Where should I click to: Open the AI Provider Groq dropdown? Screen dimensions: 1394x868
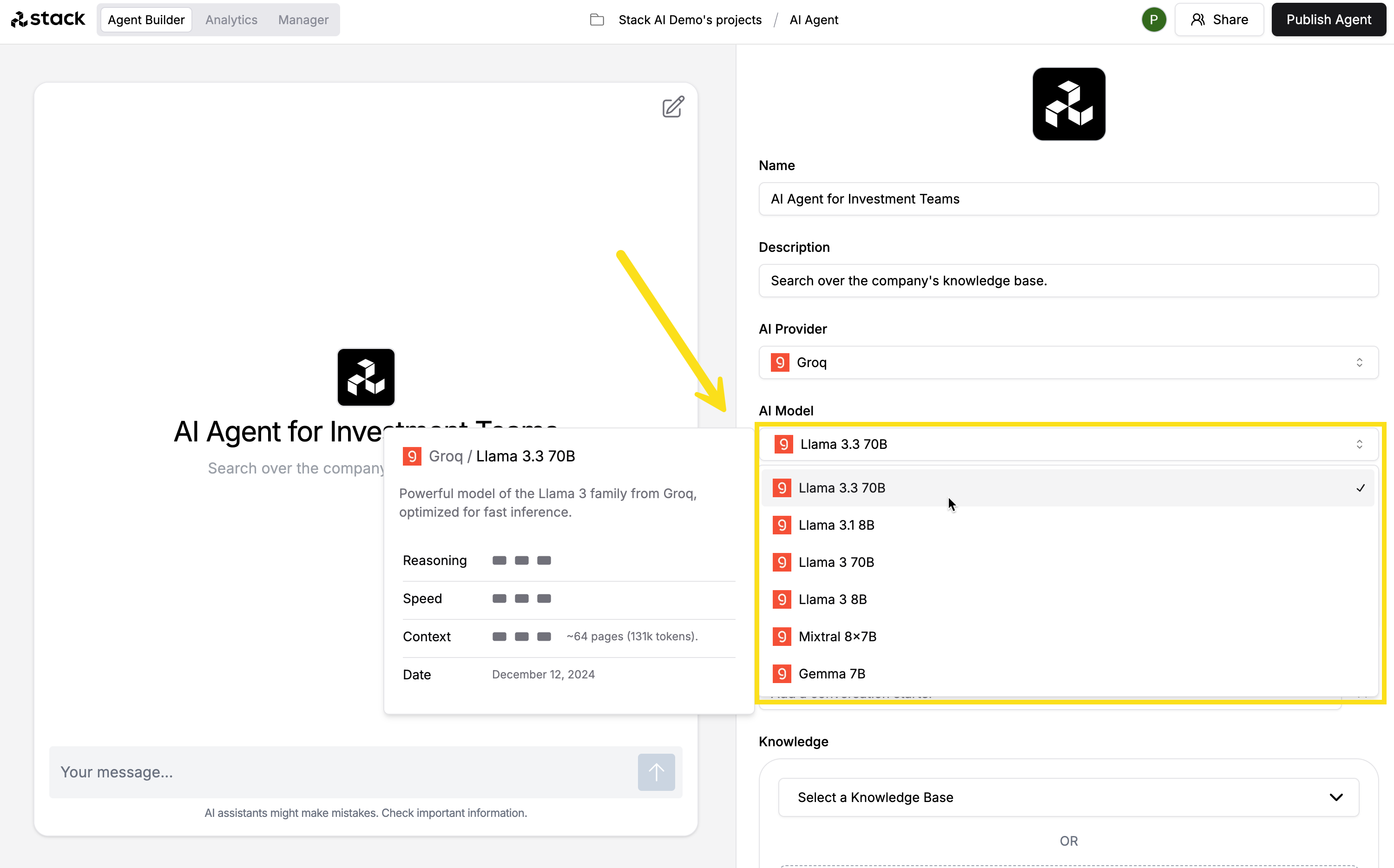(1068, 362)
